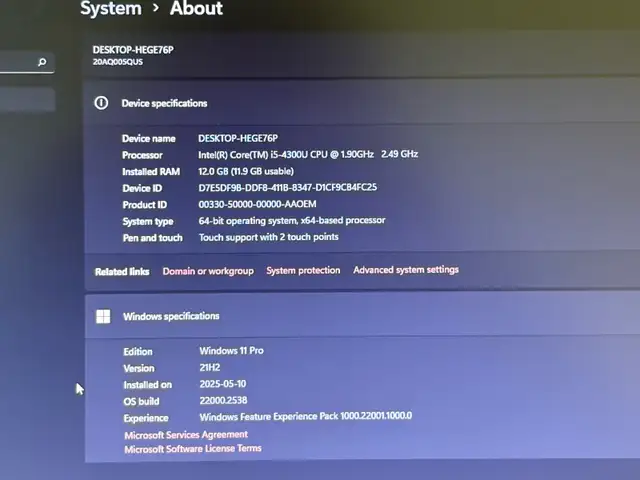Click the About breadcrumb title

pyautogui.click(x=196, y=8)
